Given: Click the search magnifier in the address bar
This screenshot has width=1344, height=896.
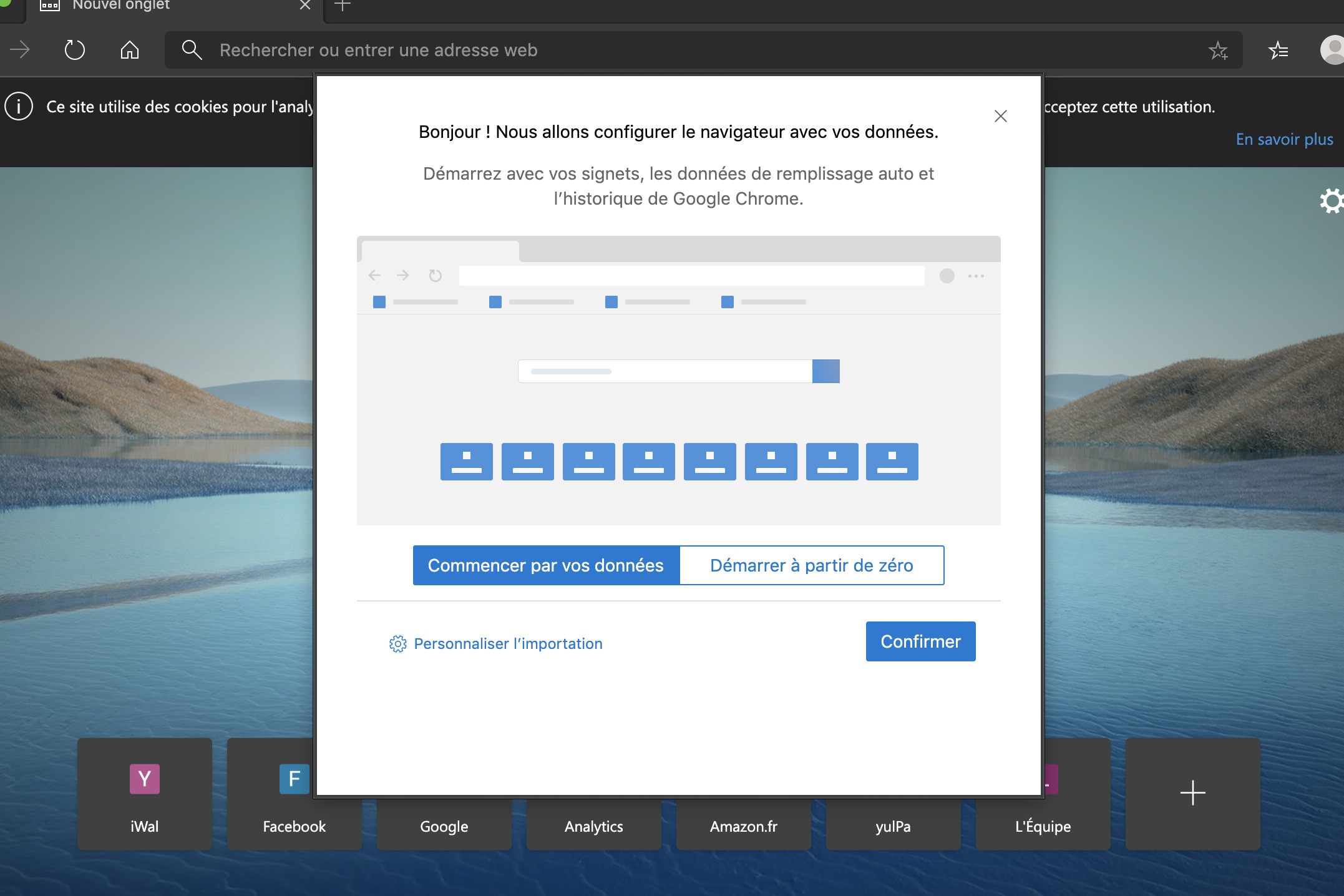Looking at the screenshot, I should click(x=192, y=50).
